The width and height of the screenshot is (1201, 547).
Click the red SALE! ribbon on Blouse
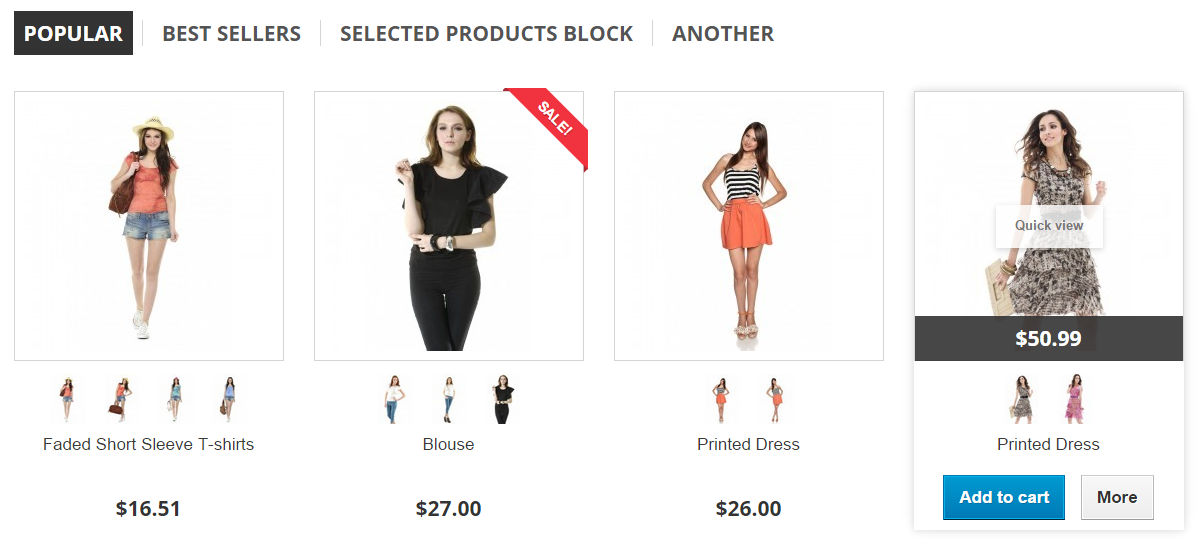pyautogui.click(x=553, y=120)
